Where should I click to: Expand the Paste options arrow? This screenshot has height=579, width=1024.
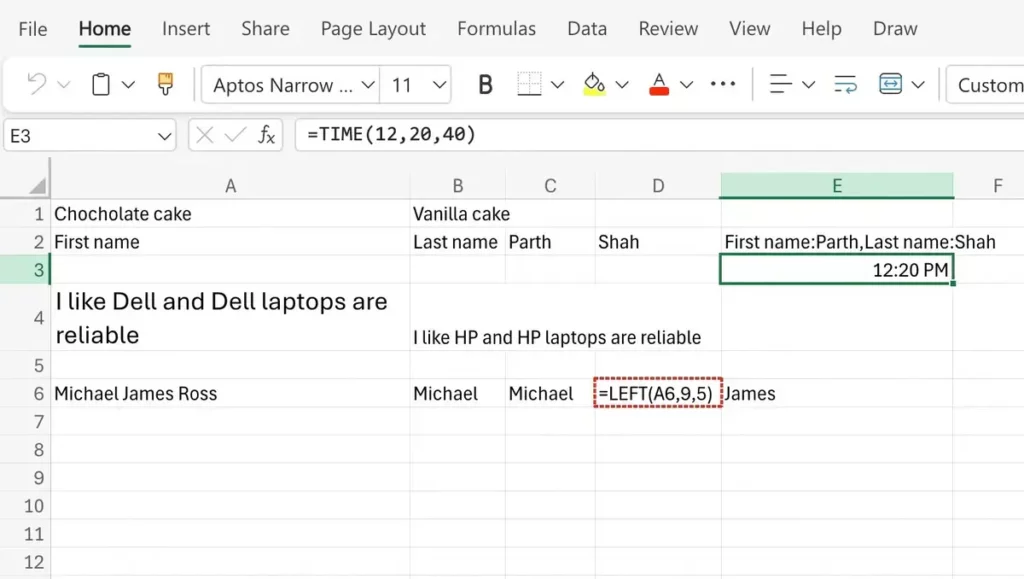[128, 84]
